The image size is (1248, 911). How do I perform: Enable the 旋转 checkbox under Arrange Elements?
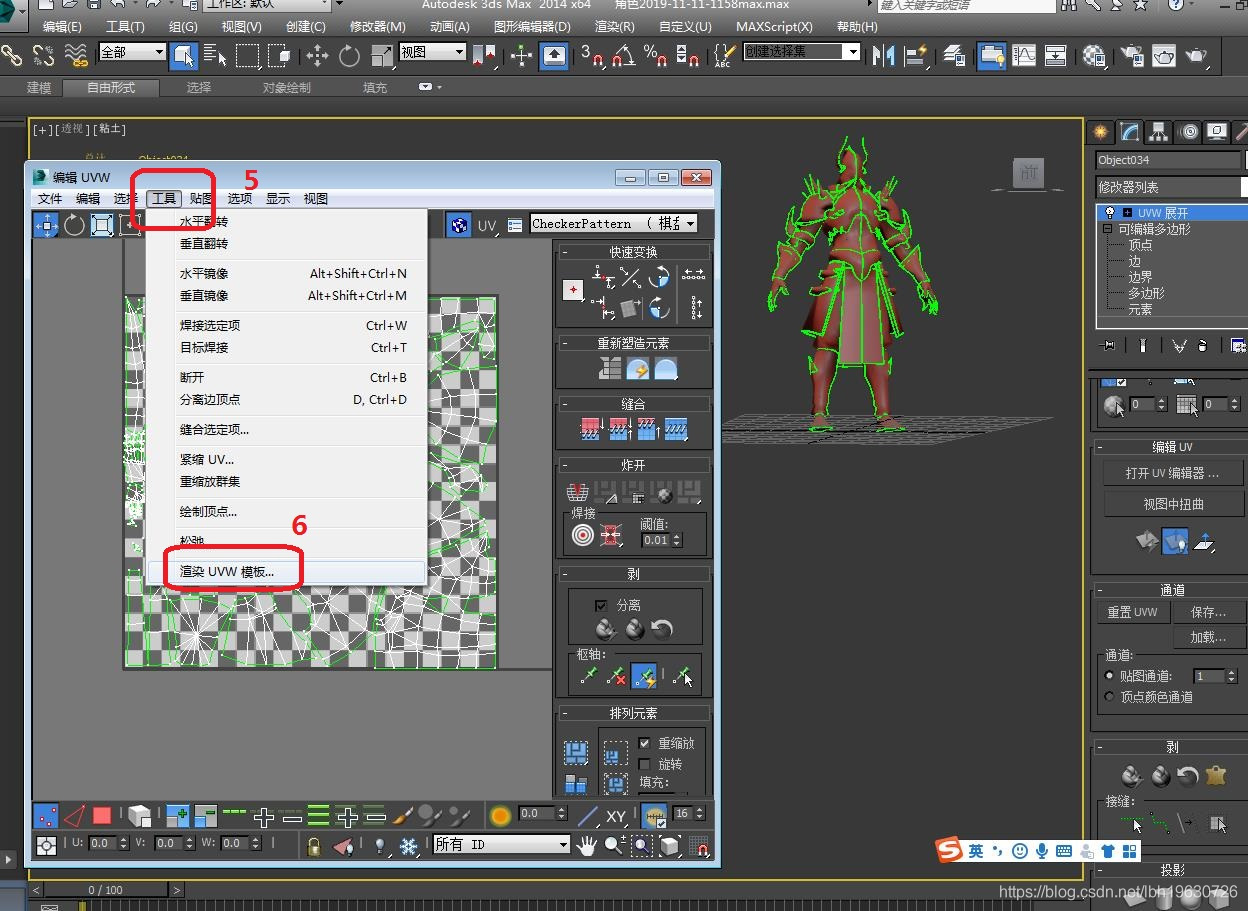(x=644, y=764)
